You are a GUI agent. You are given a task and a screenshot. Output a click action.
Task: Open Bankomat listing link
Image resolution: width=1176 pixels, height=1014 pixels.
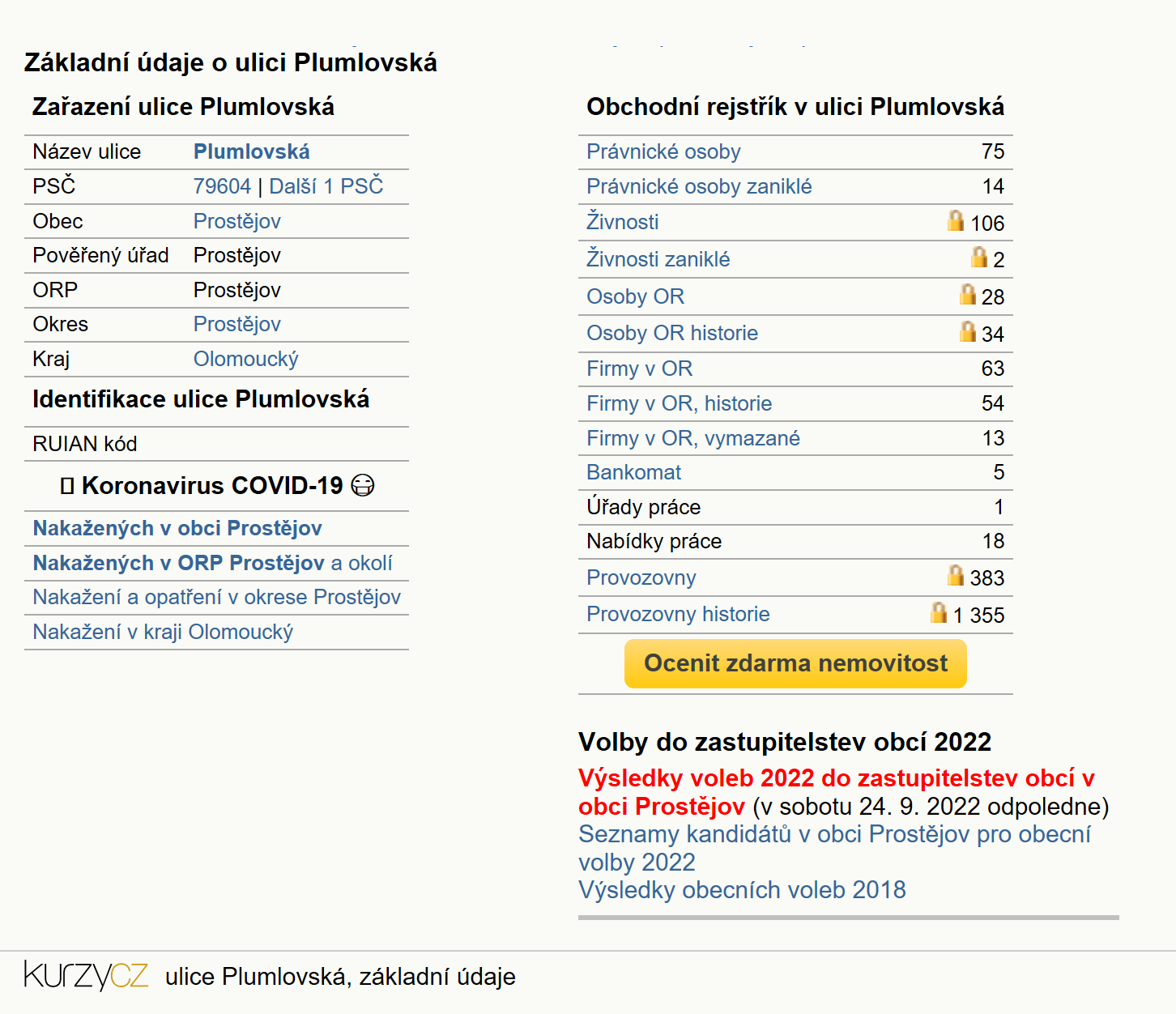coord(633,472)
